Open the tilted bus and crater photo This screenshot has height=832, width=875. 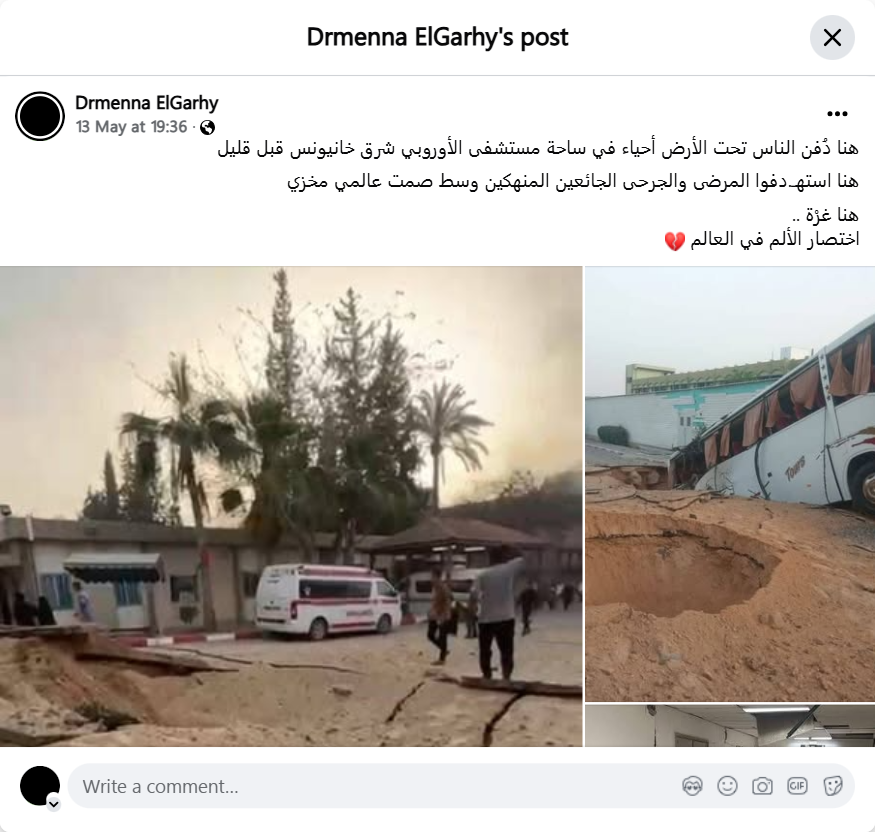[x=730, y=484]
